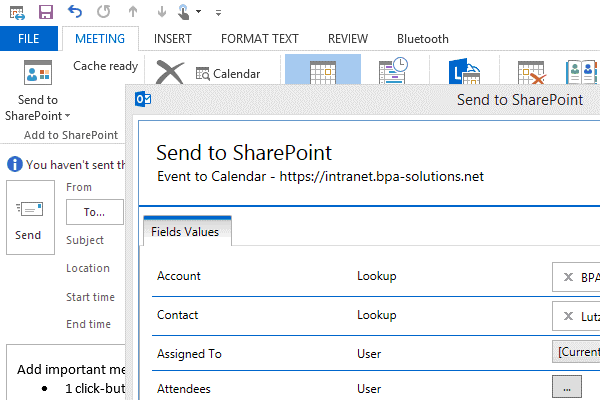Viewport: 600px width, 400px height.
Task: Select the Fields Values tab
Action: 187,232
